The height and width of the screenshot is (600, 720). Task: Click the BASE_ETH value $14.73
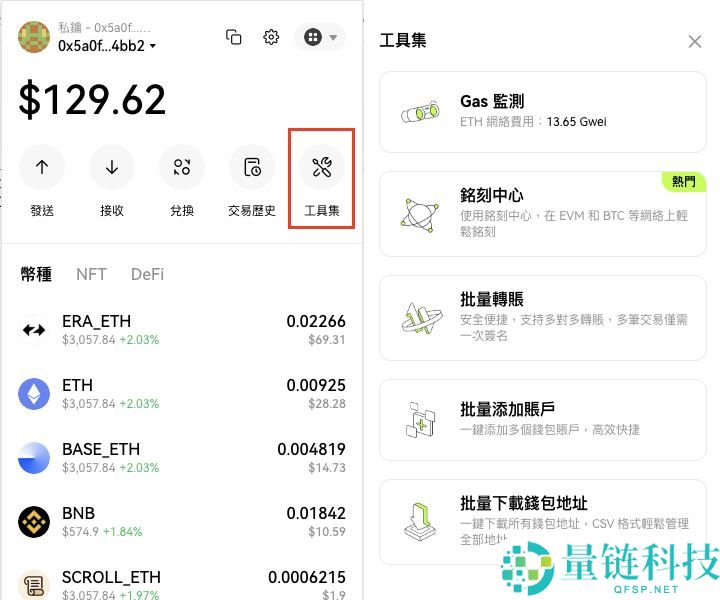tap(326, 468)
